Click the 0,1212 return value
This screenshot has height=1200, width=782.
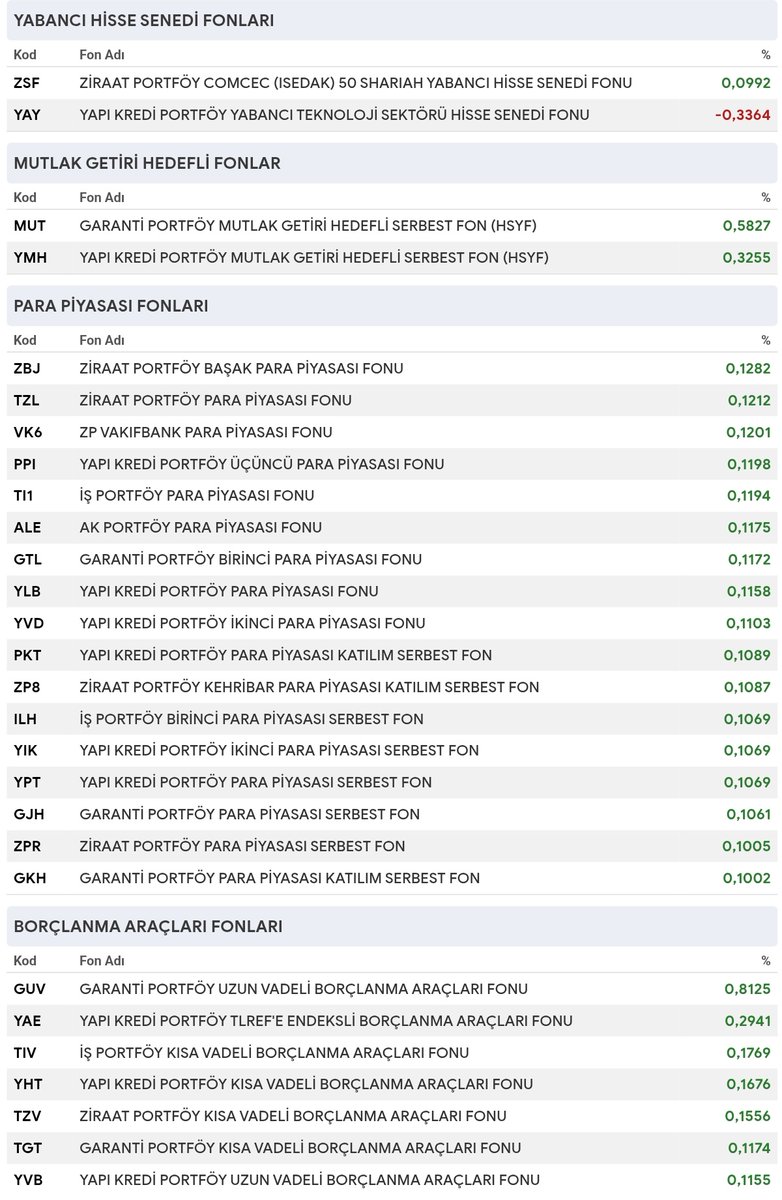749,401
